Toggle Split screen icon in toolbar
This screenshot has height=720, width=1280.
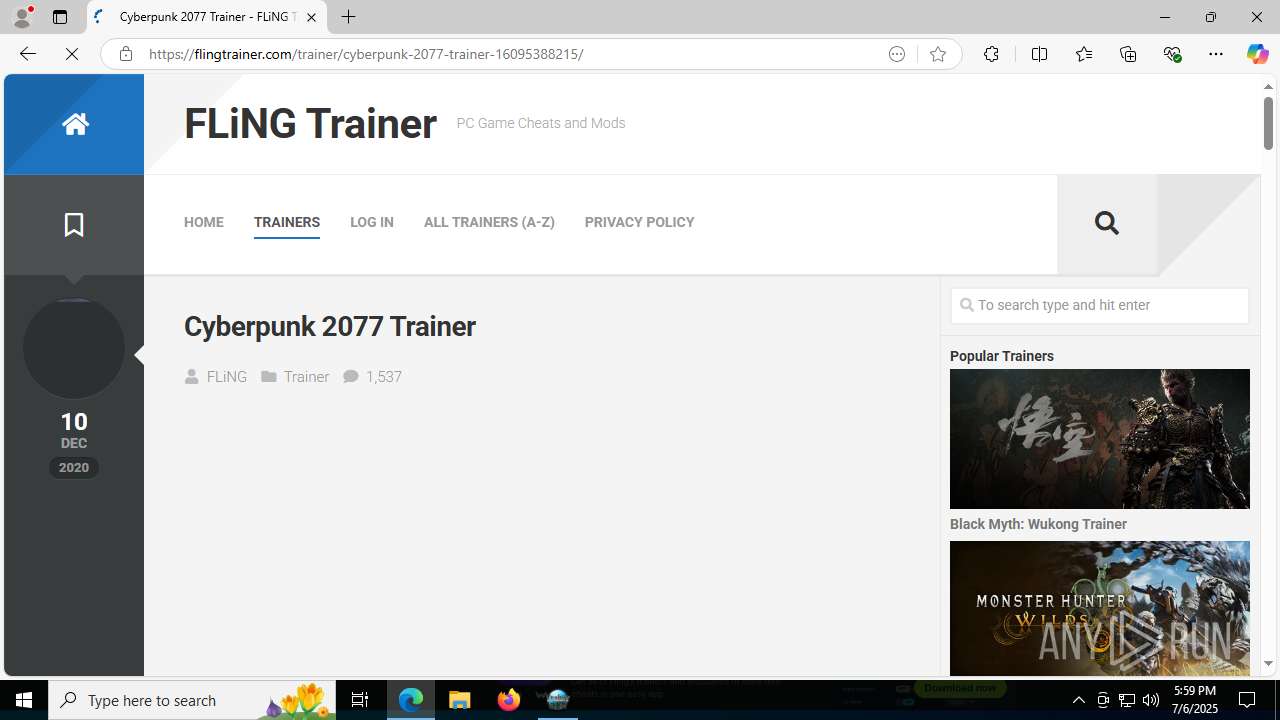coord(1039,54)
